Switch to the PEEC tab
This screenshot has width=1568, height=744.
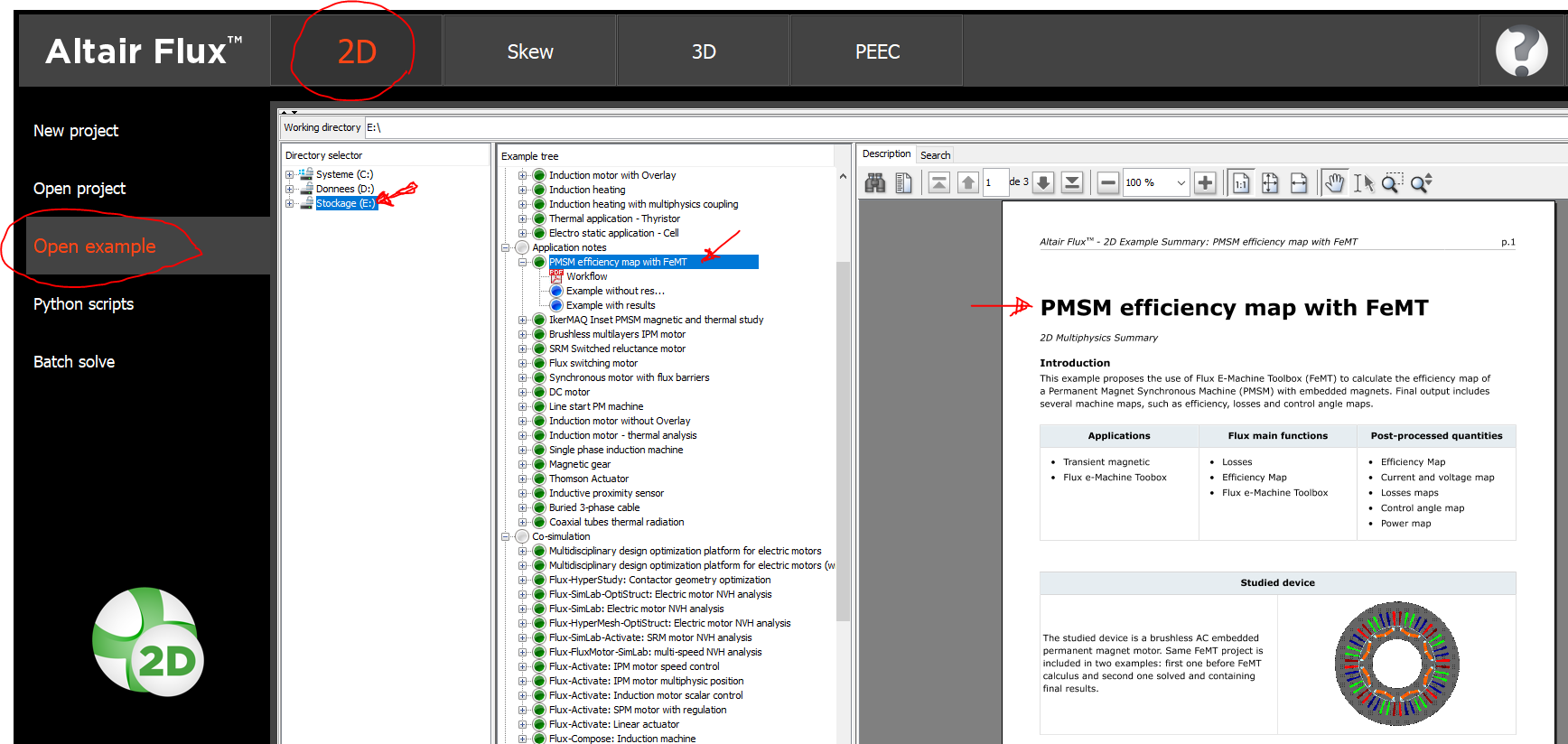[877, 51]
